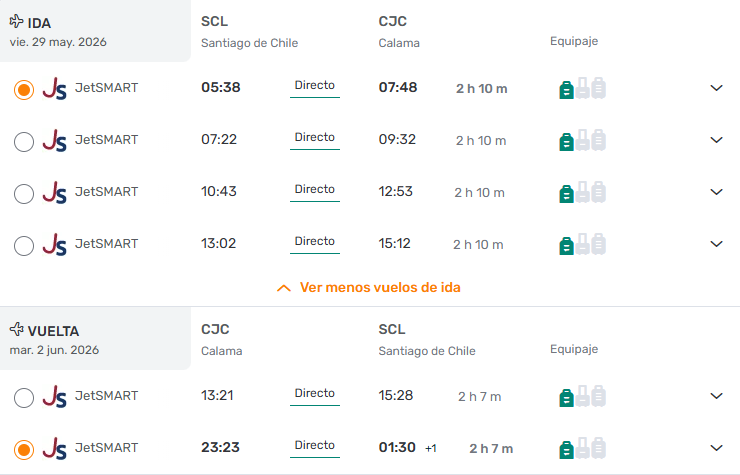
Task: Click 'Directo' label on 07:22 flight
Action: [x=315, y=137]
